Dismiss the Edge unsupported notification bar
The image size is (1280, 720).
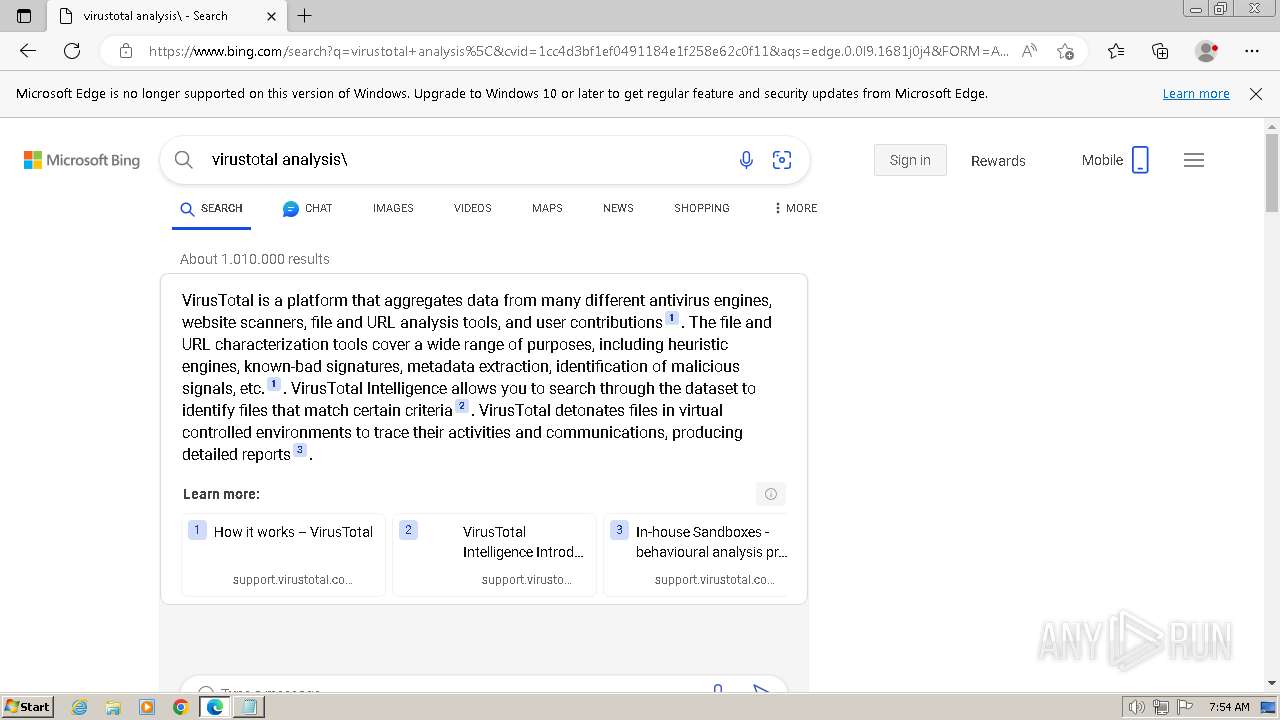click(x=1256, y=94)
